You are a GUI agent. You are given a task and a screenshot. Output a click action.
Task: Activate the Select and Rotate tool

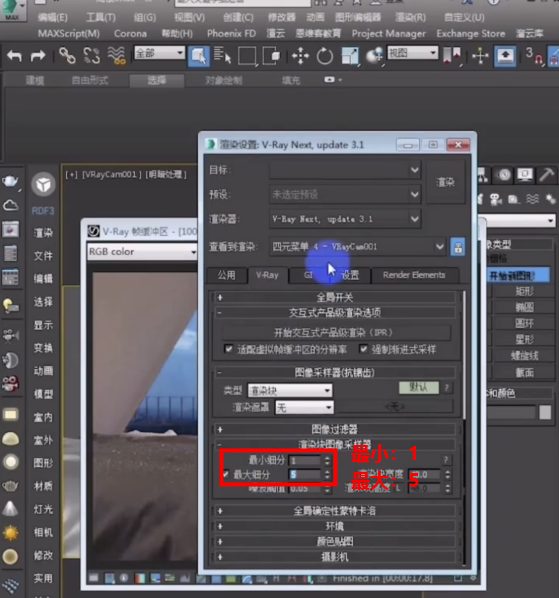[x=324, y=56]
